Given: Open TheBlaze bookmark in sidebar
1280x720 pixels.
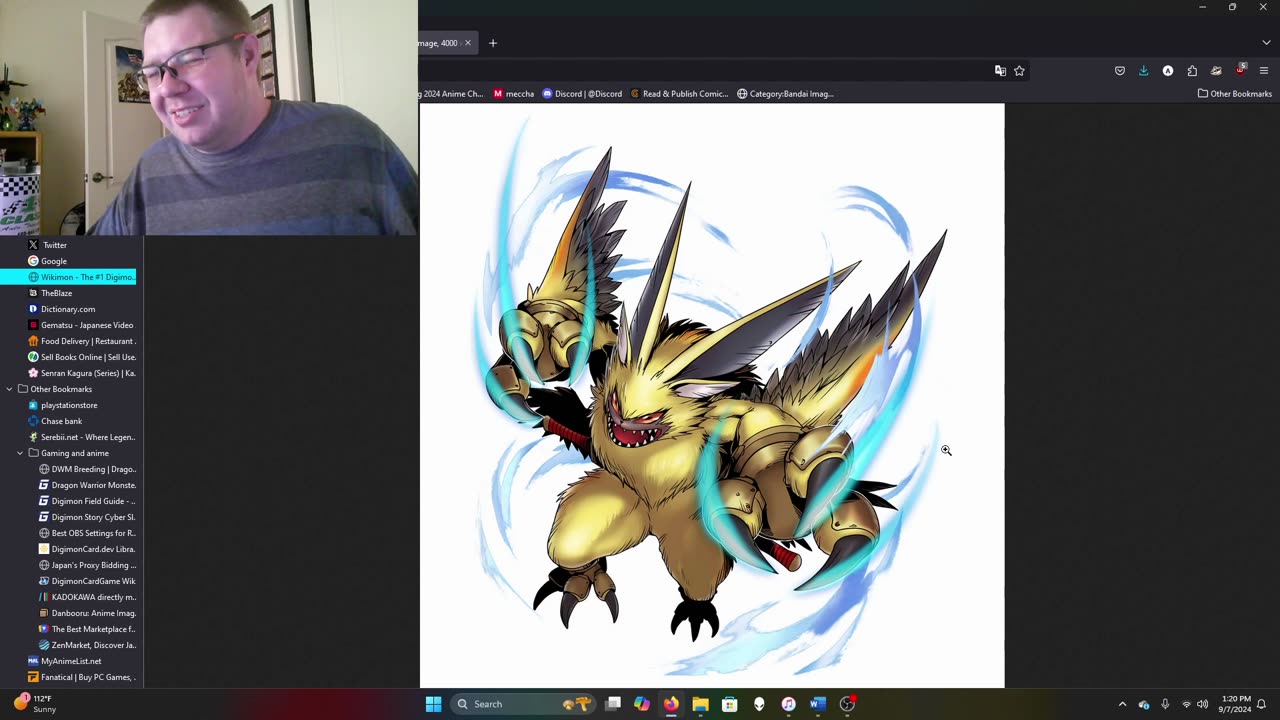Looking at the screenshot, I should [50, 293].
